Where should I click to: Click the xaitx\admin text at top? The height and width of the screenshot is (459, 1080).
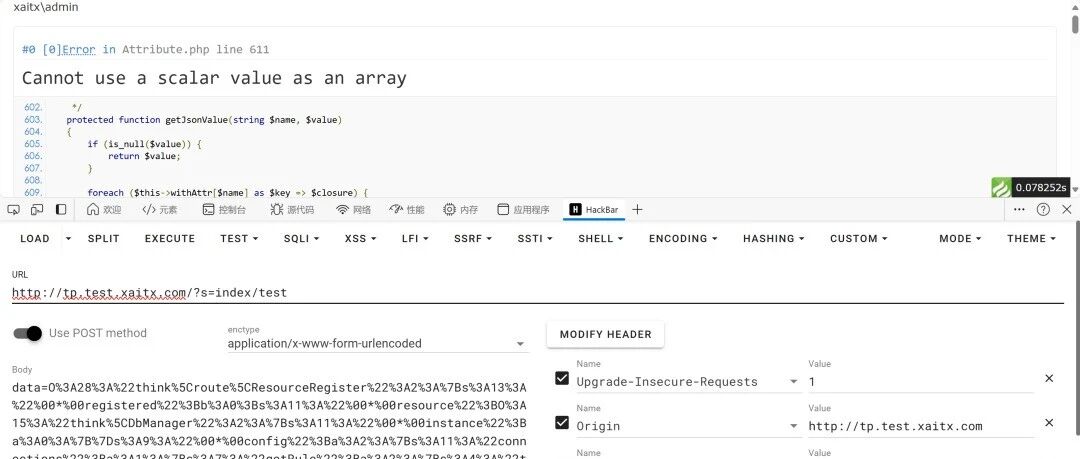pyautogui.click(x=46, y=7)
